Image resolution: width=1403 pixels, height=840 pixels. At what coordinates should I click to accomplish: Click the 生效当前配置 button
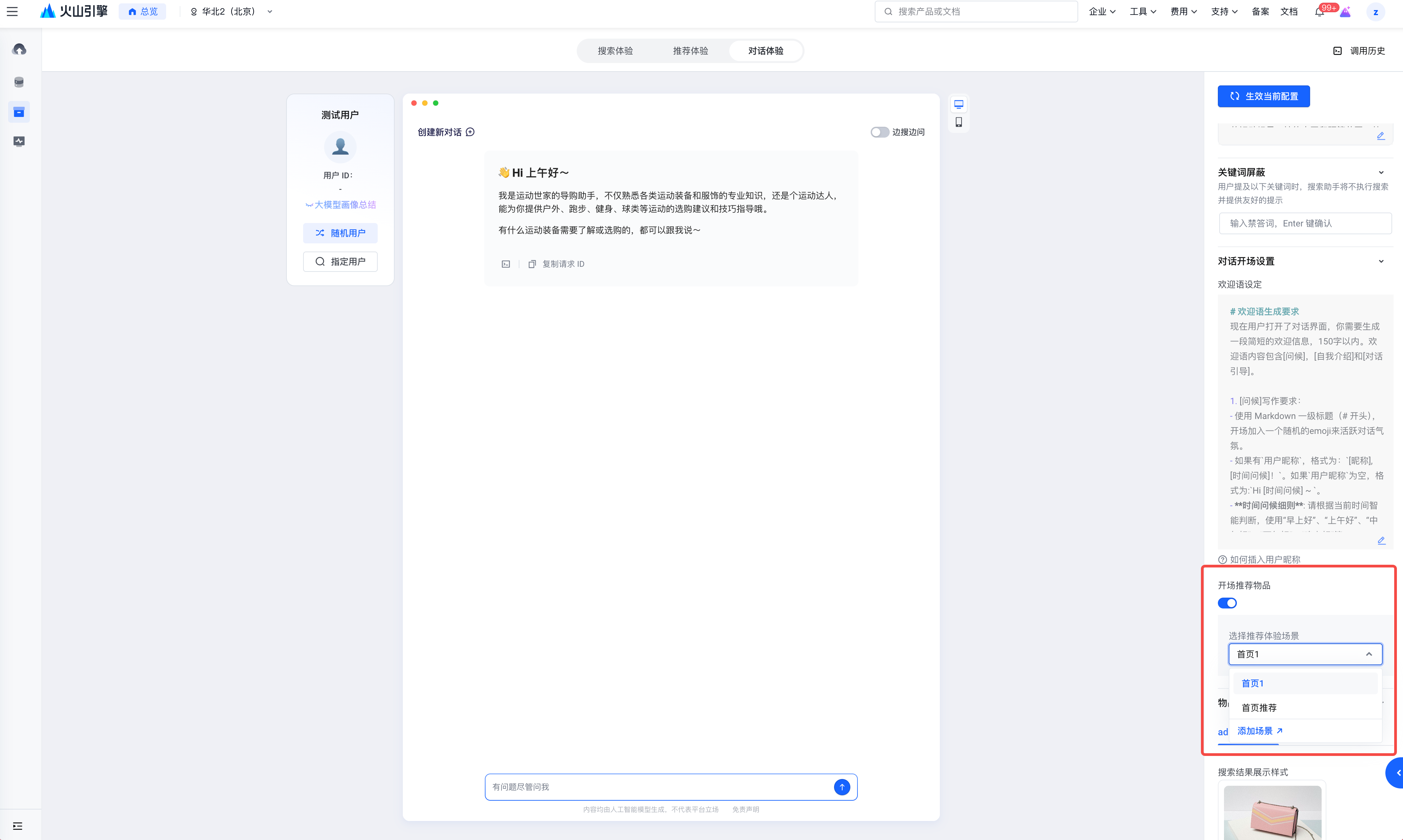coord(1264,96)
